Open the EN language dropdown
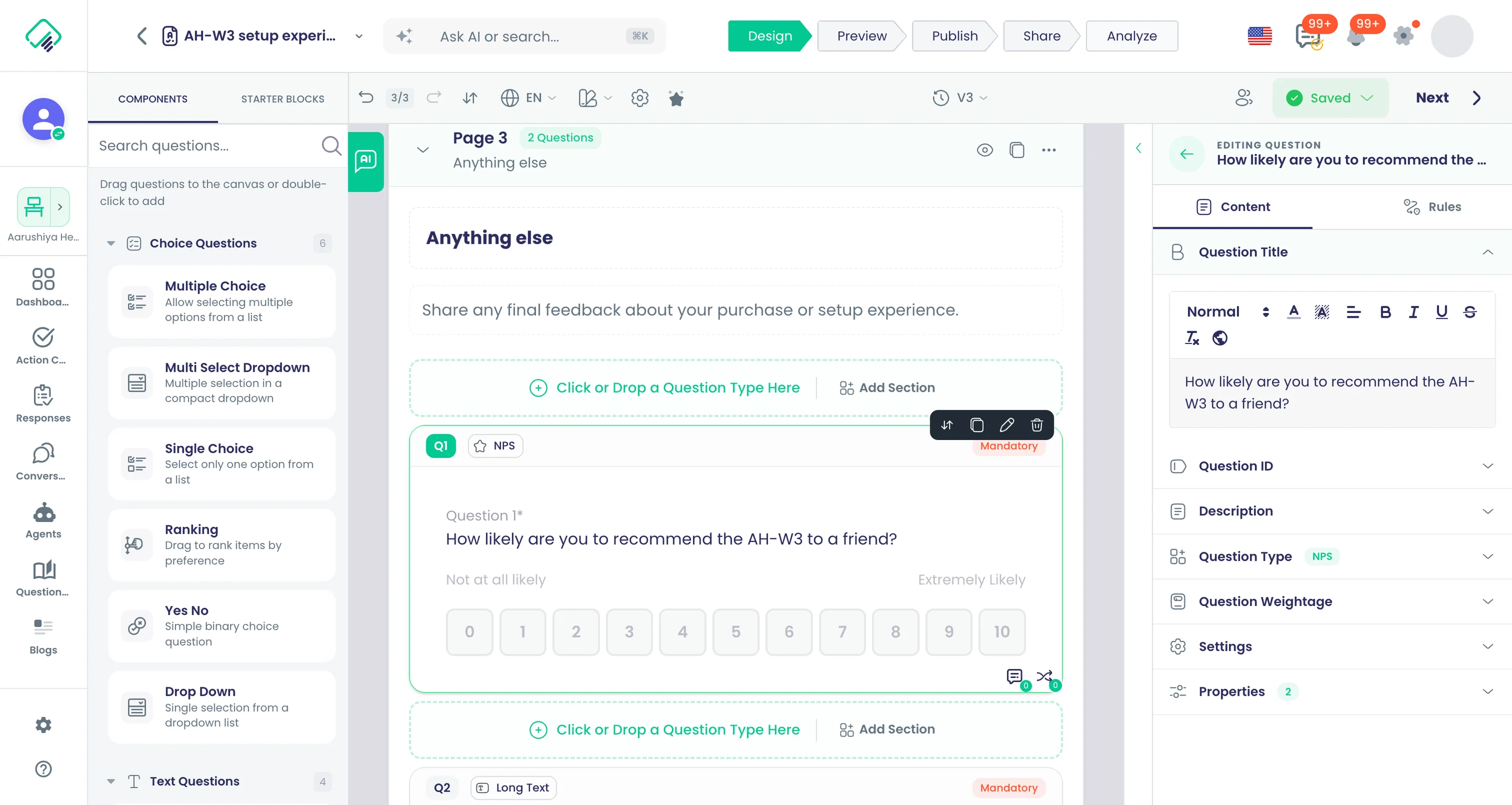 [x=528, y=98]
